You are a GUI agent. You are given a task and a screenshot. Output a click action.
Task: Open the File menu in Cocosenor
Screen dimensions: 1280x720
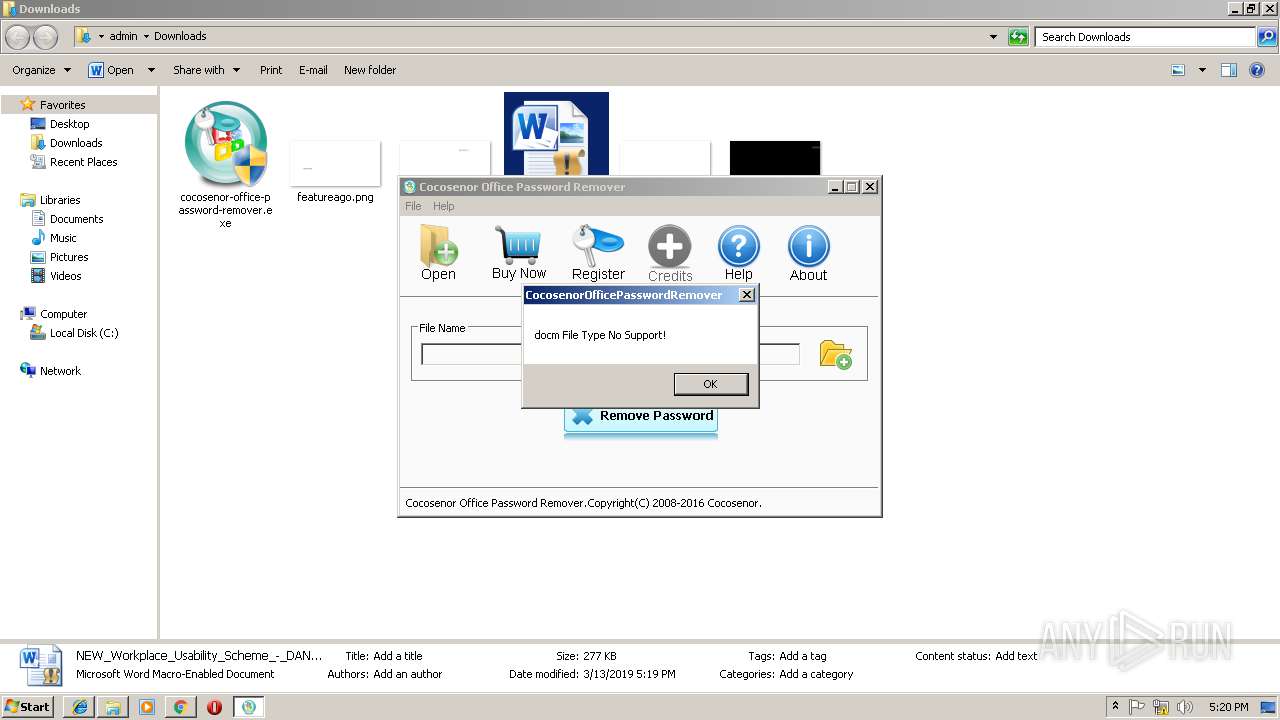[x=413, y=206]
